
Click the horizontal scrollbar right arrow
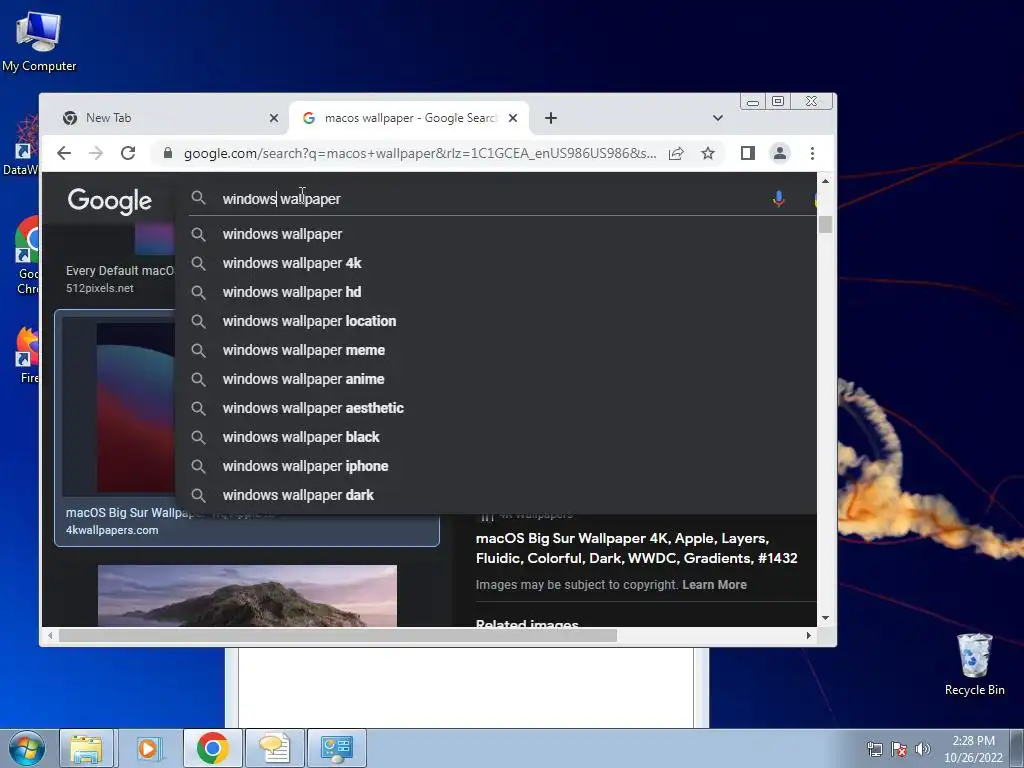pos(808,635)
